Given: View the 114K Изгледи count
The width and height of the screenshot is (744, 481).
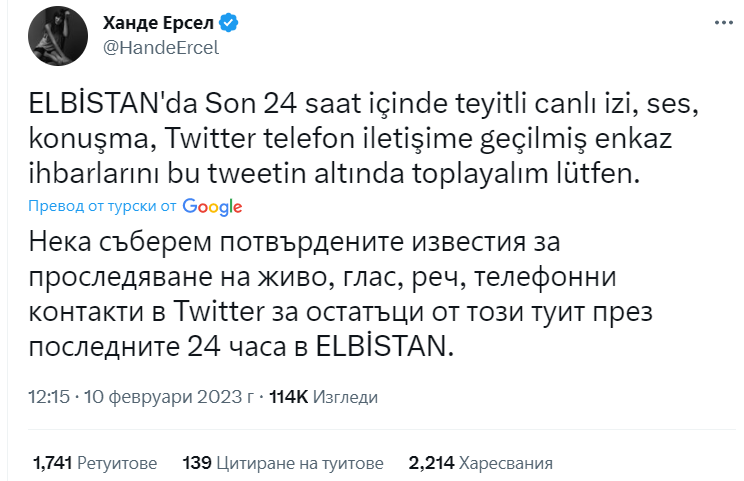Looking at the screenshot, I should (323, 397).
